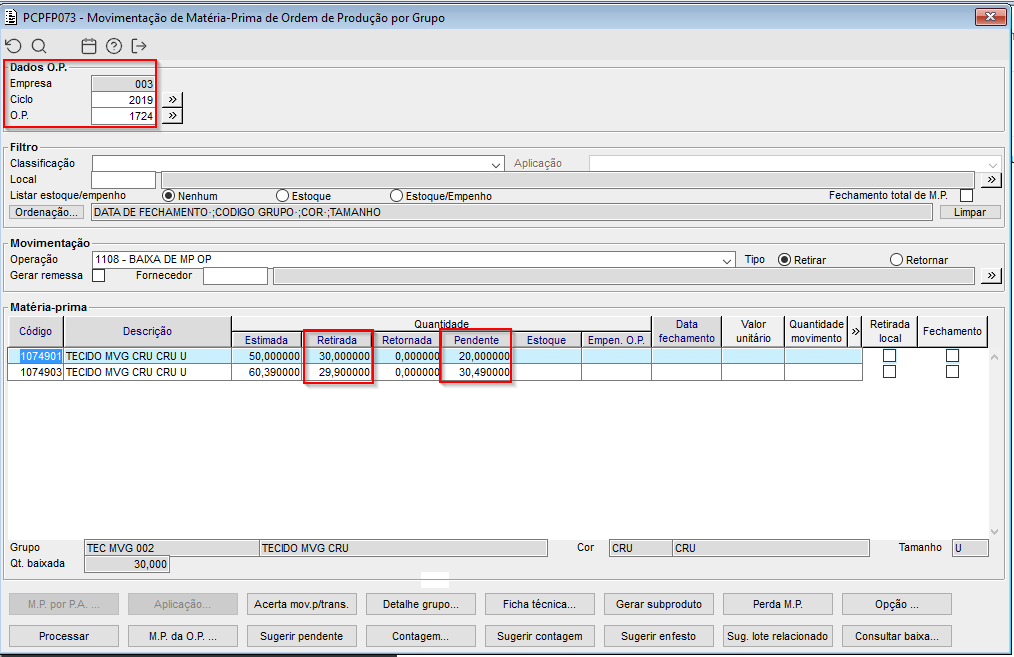Check Fechamento for row 1074903
1014x657 pixels.
pyautogui.click(x=952, y=372)
